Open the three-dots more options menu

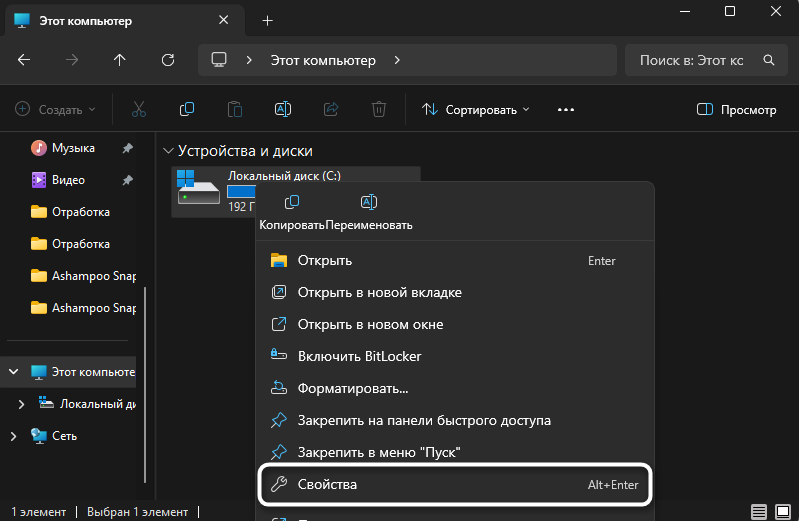566,109
